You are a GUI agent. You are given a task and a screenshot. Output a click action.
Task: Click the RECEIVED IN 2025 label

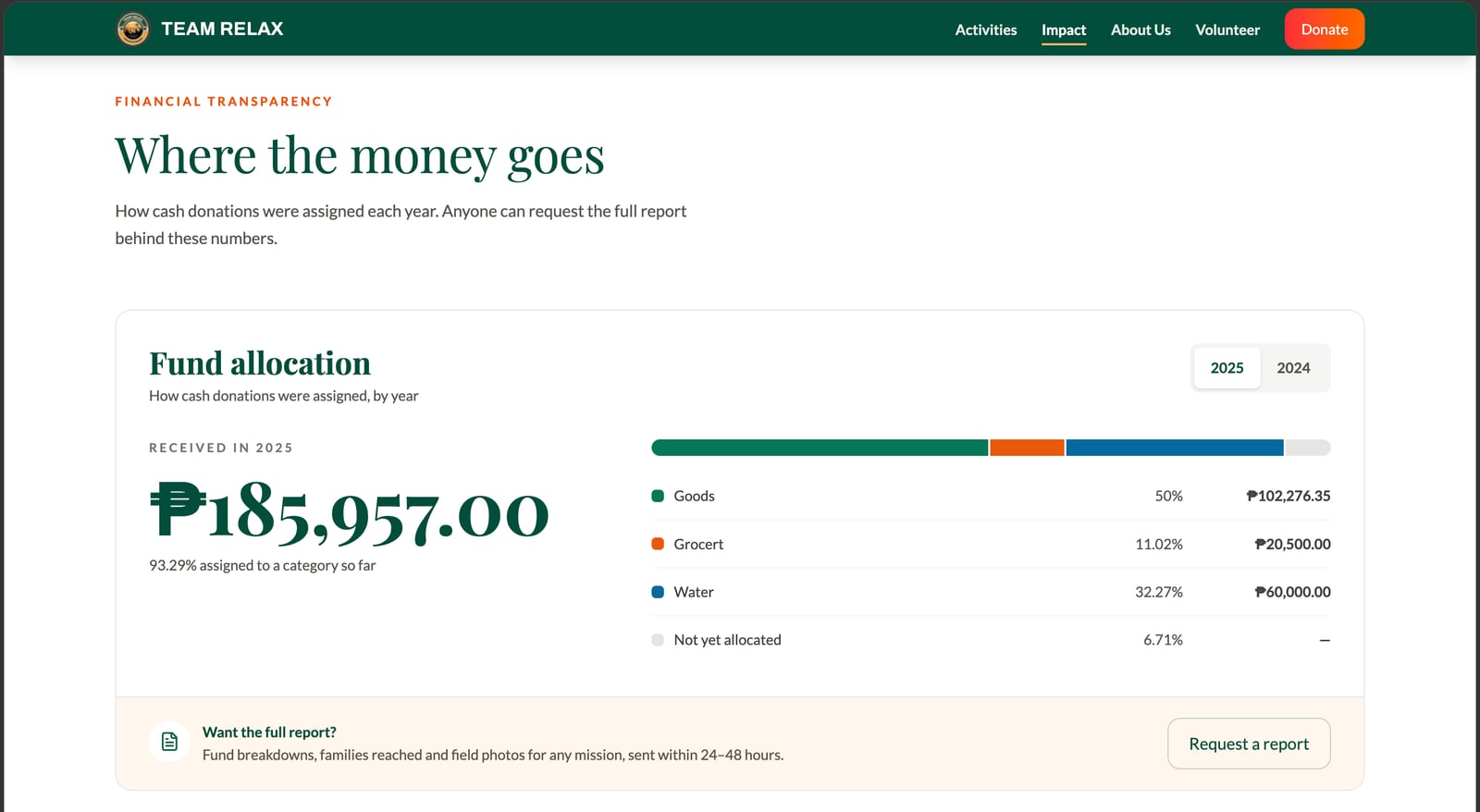coord(221,448)
